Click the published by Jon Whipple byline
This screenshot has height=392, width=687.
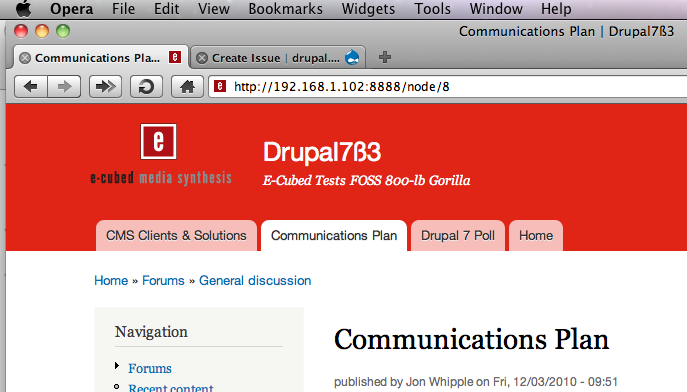(x=476, y=382)
